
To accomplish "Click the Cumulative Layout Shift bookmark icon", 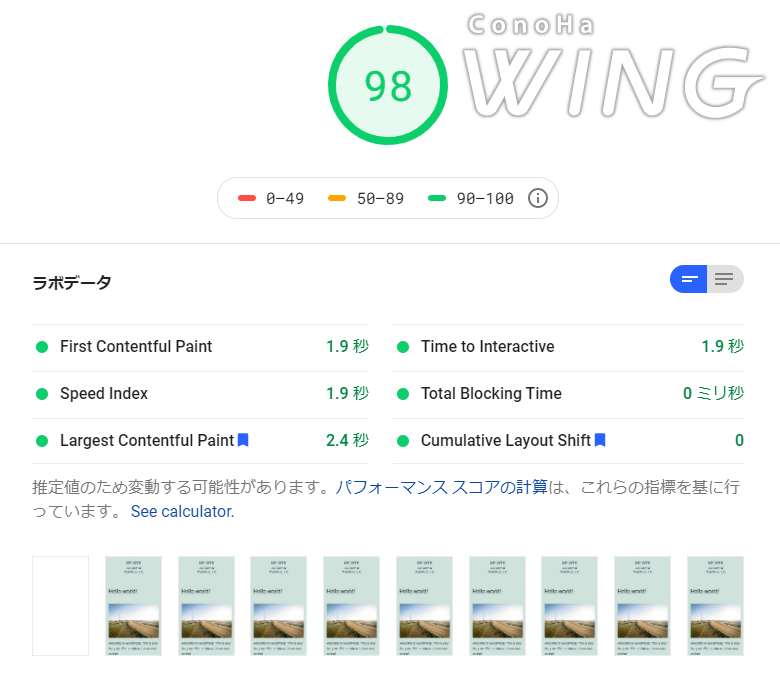I will click(x=600, y=440).
